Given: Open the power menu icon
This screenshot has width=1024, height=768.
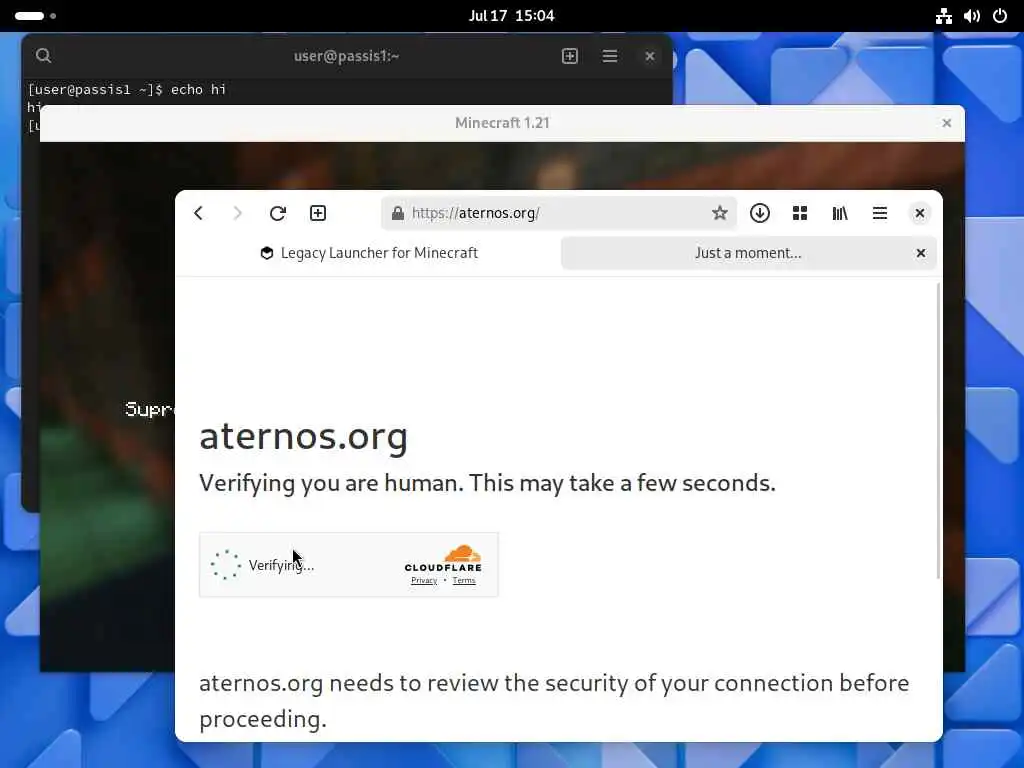Looking at the screenshot, I should pos(1000,16).
